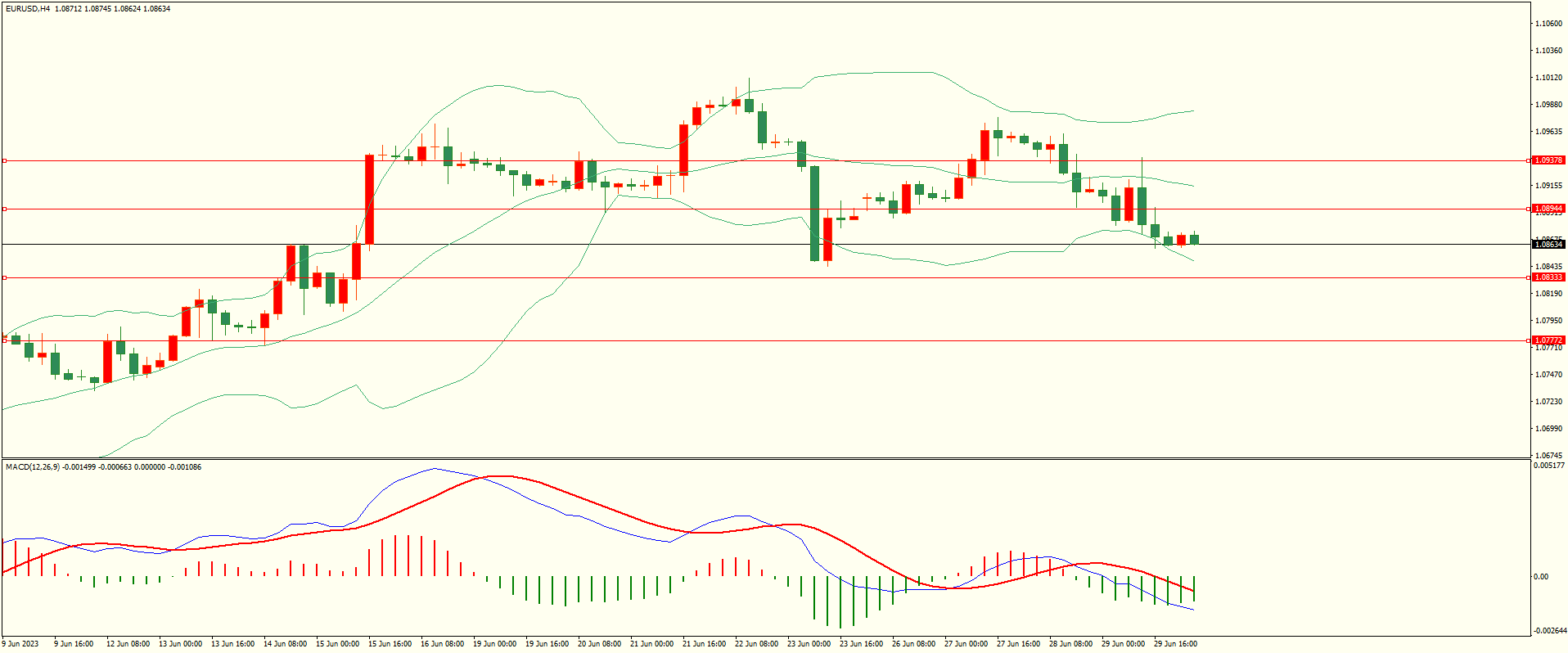The height and width of the screenshot is (653, 1568).
Task: Select the red 1.08944 price level tag
Action: (x=1548, y=209)
